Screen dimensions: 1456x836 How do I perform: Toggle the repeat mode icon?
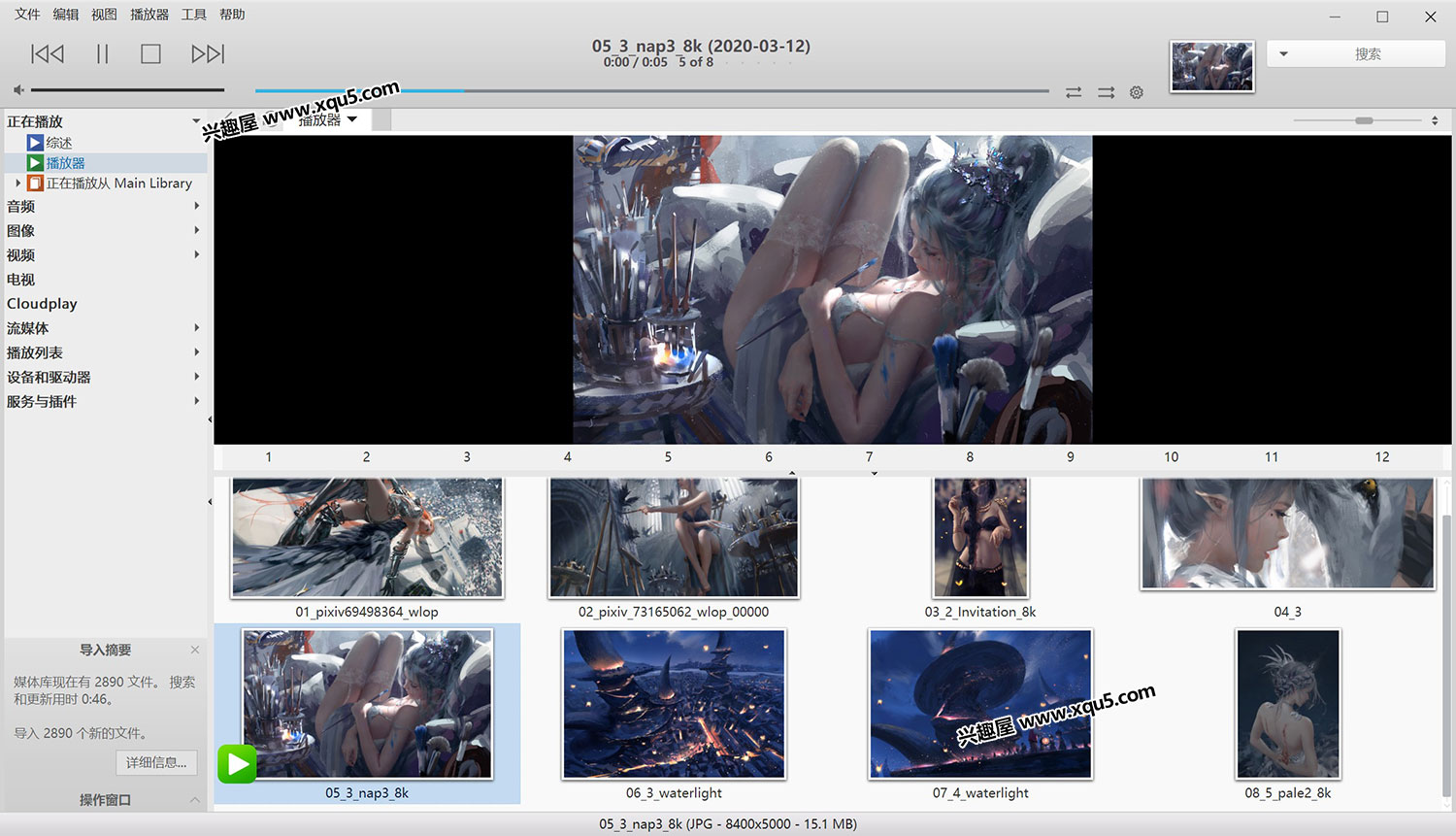tap(1074, 92)
